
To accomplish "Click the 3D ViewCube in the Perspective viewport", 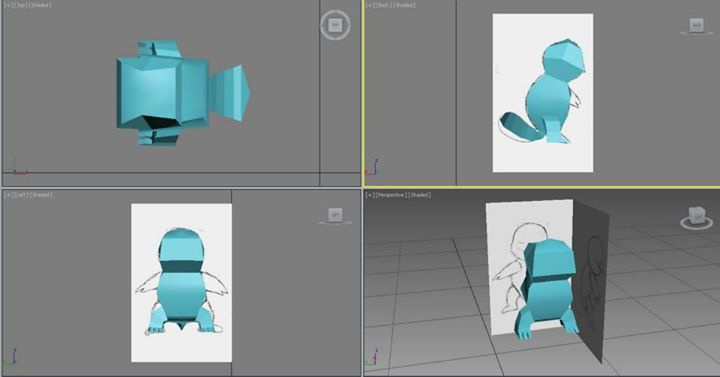I will pyautogui.click(x=697, y=217).
